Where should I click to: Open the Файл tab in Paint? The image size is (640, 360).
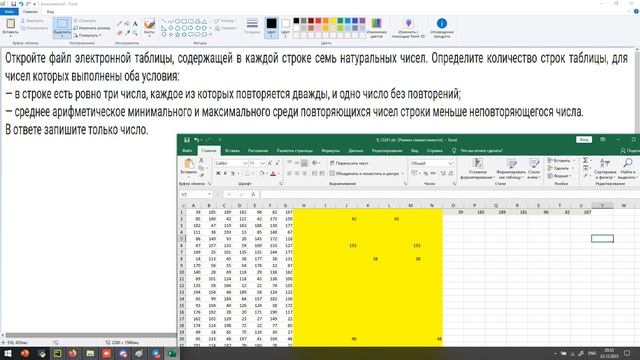coord(9,12)
